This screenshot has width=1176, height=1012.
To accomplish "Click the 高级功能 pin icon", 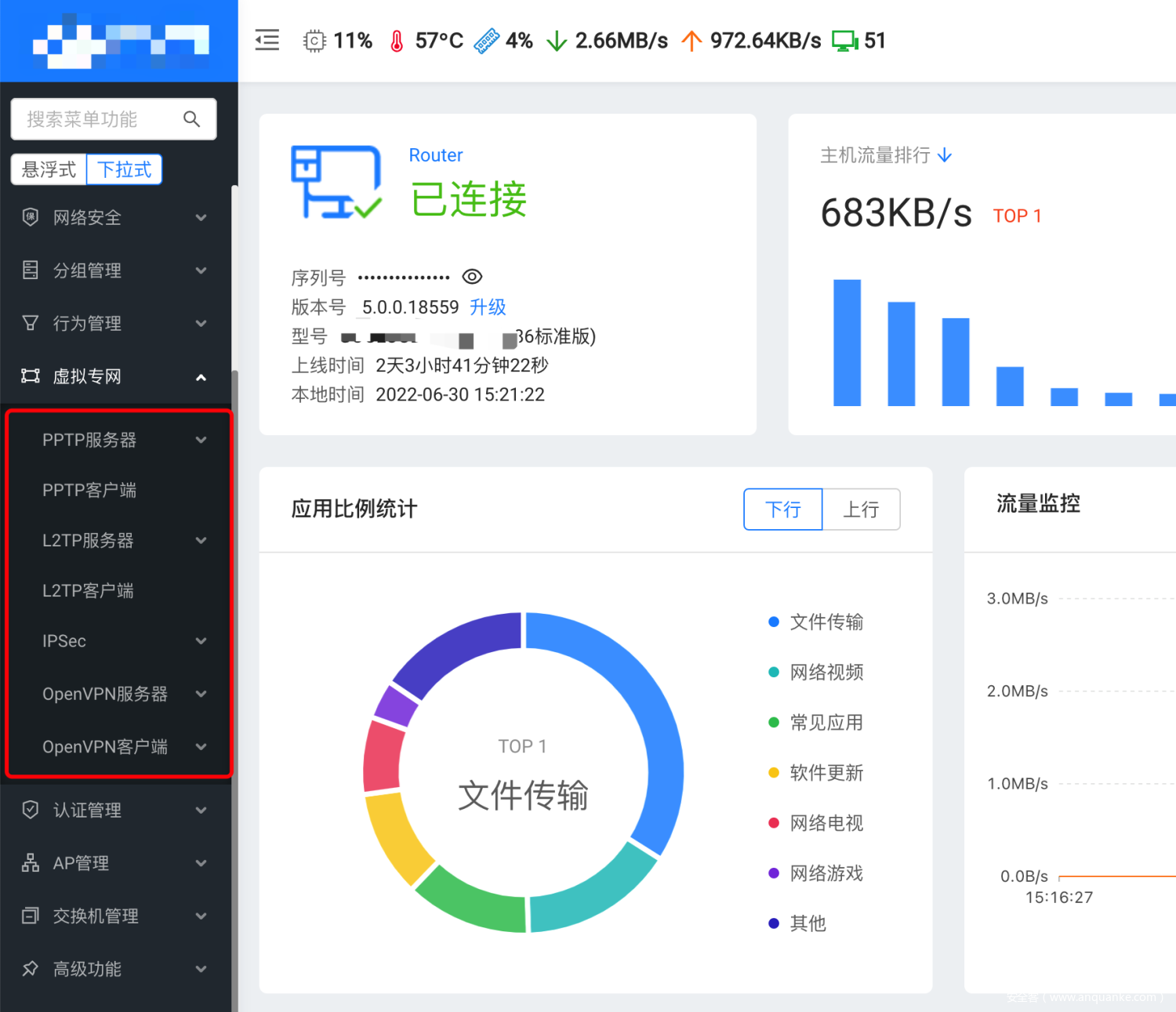I will click(31, 969).
